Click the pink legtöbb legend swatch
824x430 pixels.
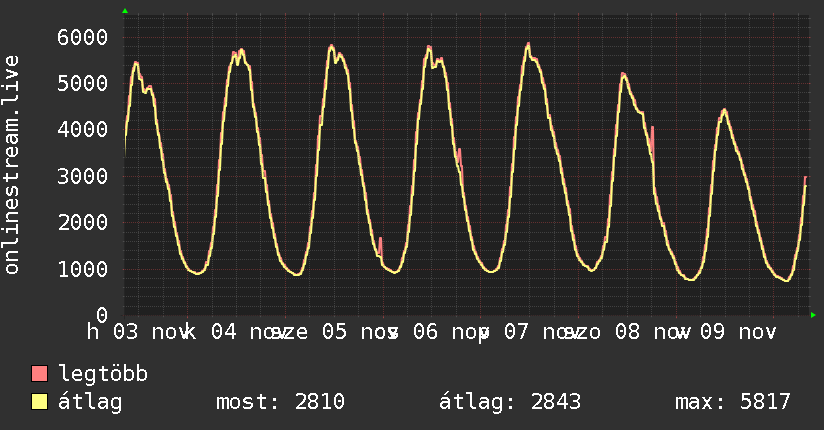coord(39,374)
